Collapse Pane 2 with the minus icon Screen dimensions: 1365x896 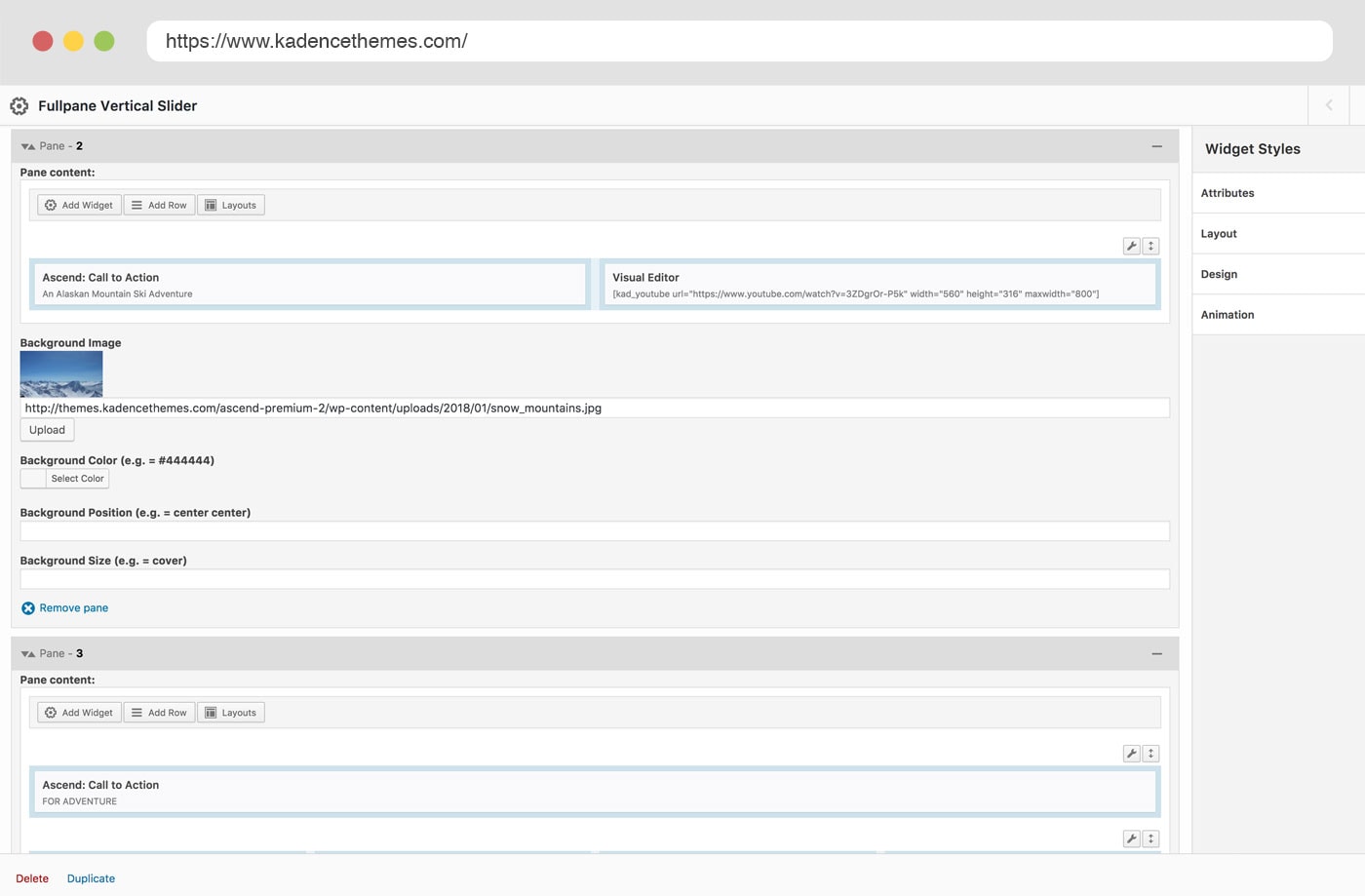[1156, 146]
